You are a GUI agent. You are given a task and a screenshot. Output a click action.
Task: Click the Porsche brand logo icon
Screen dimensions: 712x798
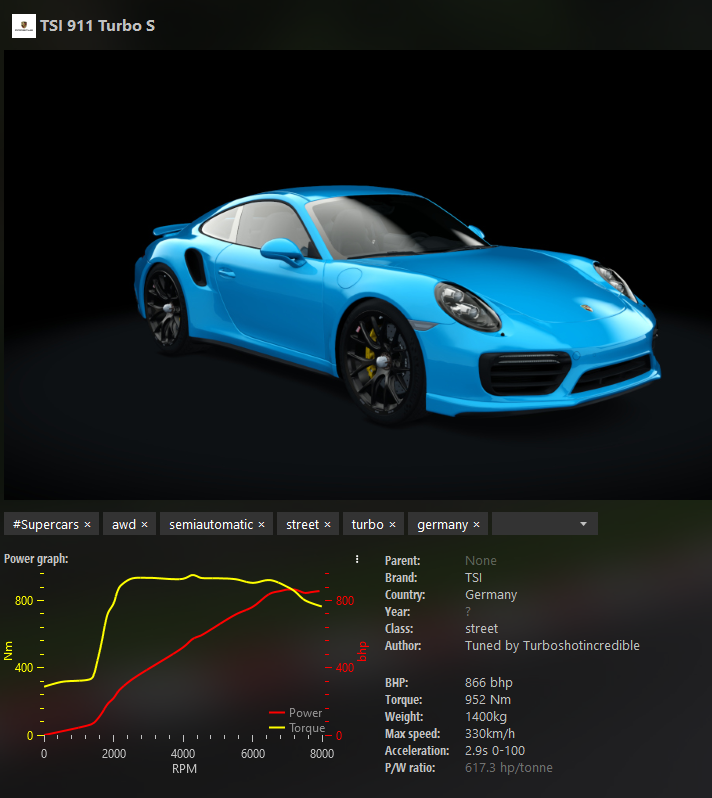[x=23, y=25]
